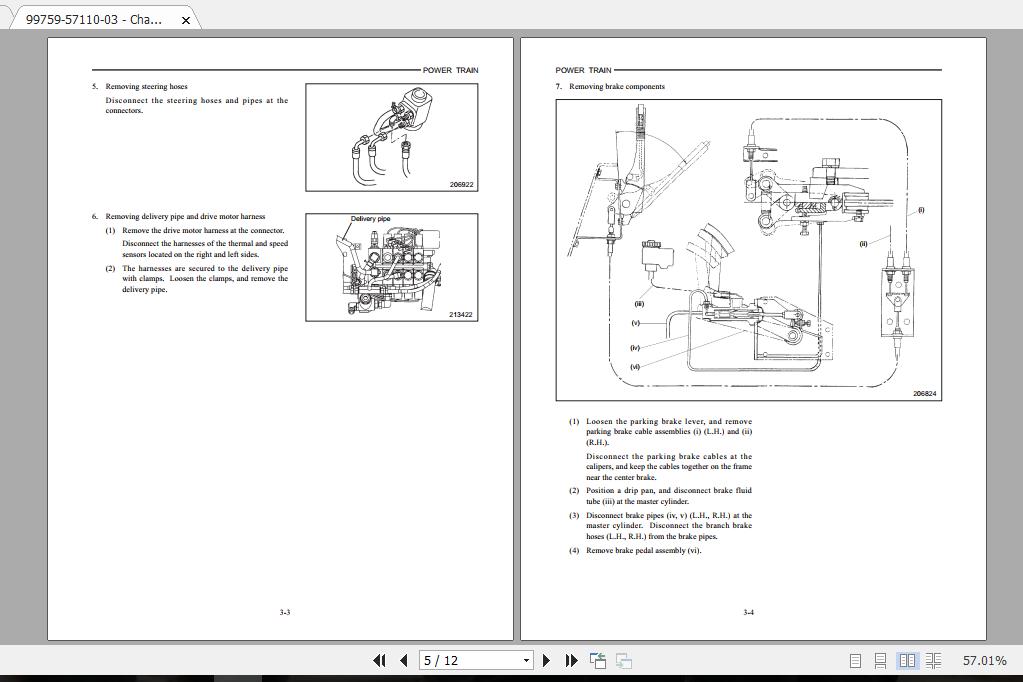
Task: Close the 99759-57110-03 tab
Action: (184, 17)
